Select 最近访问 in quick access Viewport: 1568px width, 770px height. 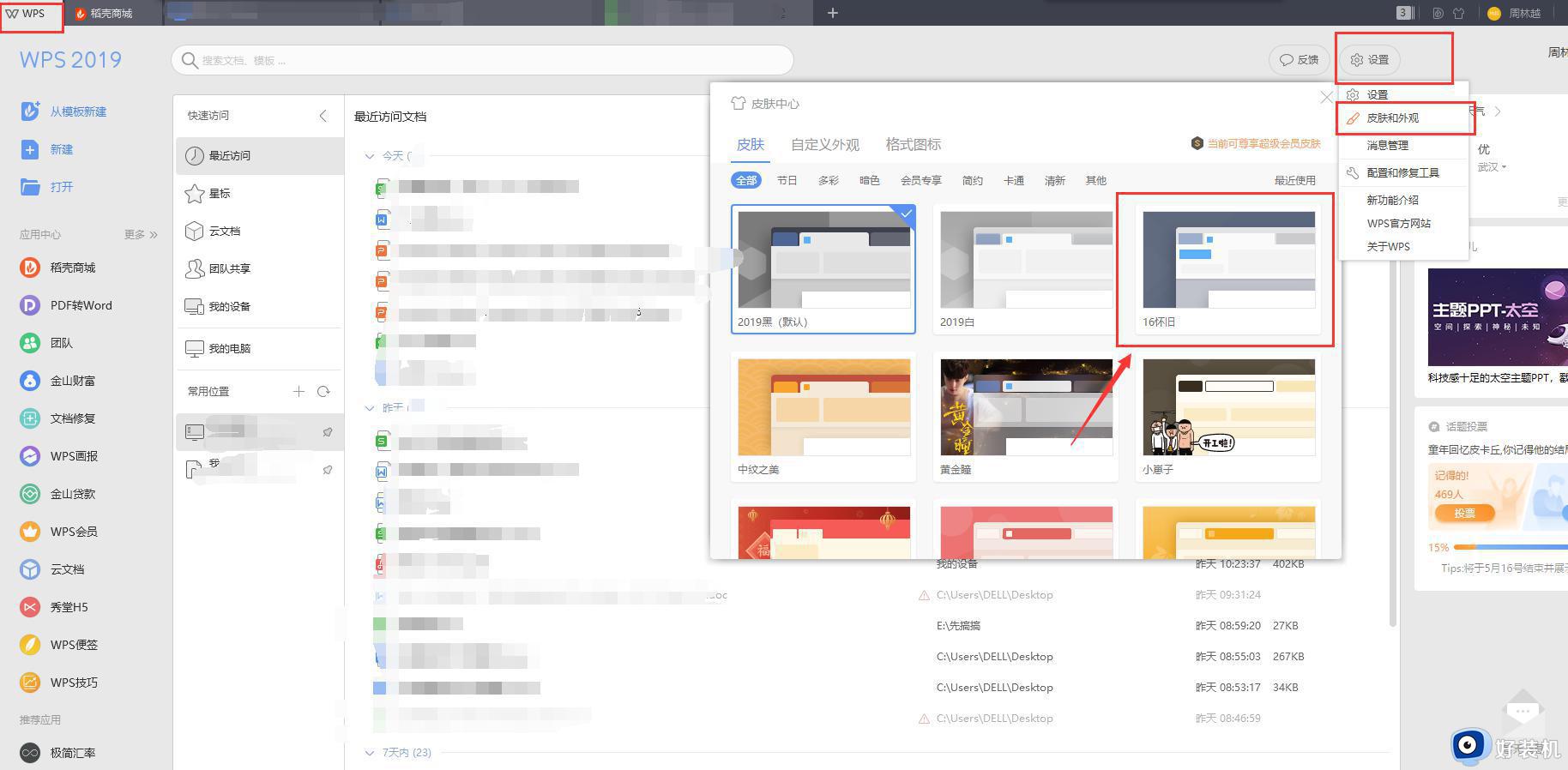coord(259,155)
